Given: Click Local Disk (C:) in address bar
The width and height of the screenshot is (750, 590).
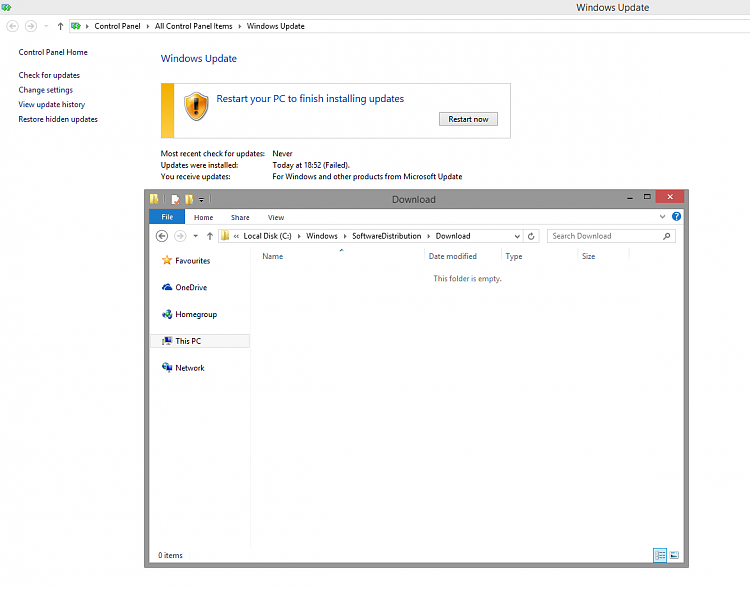Looking at the screenshot, I should click(x=267, y=236).
